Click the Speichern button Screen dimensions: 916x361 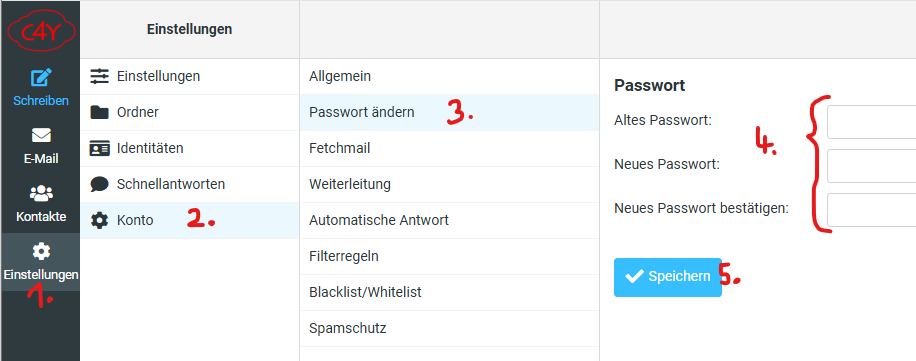(x=668, y=277)
